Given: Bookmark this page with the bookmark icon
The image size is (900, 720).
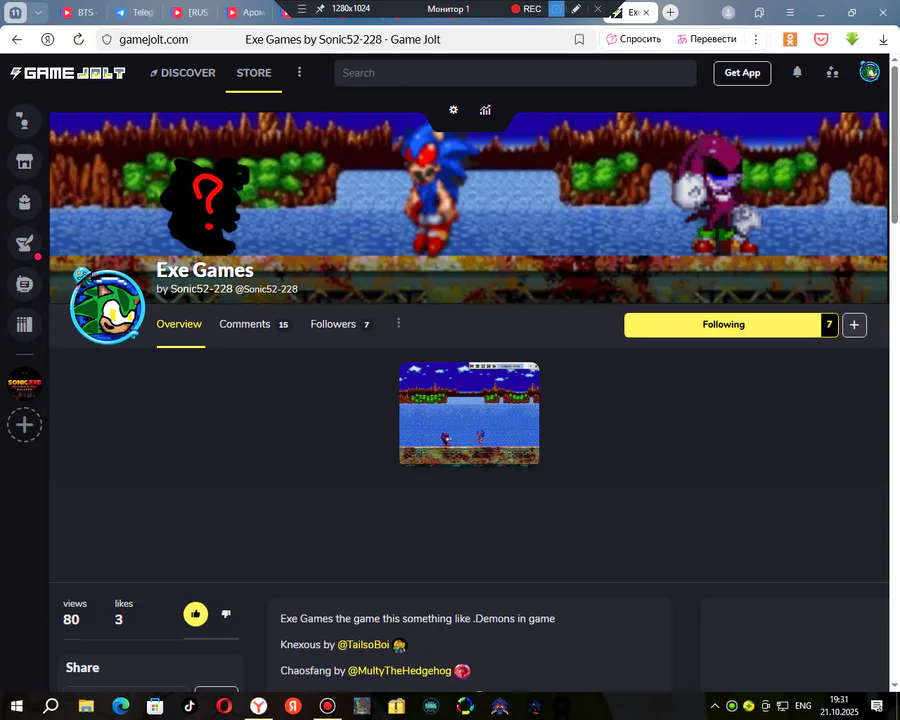Looking at the screenshot, I should point(579,40).
